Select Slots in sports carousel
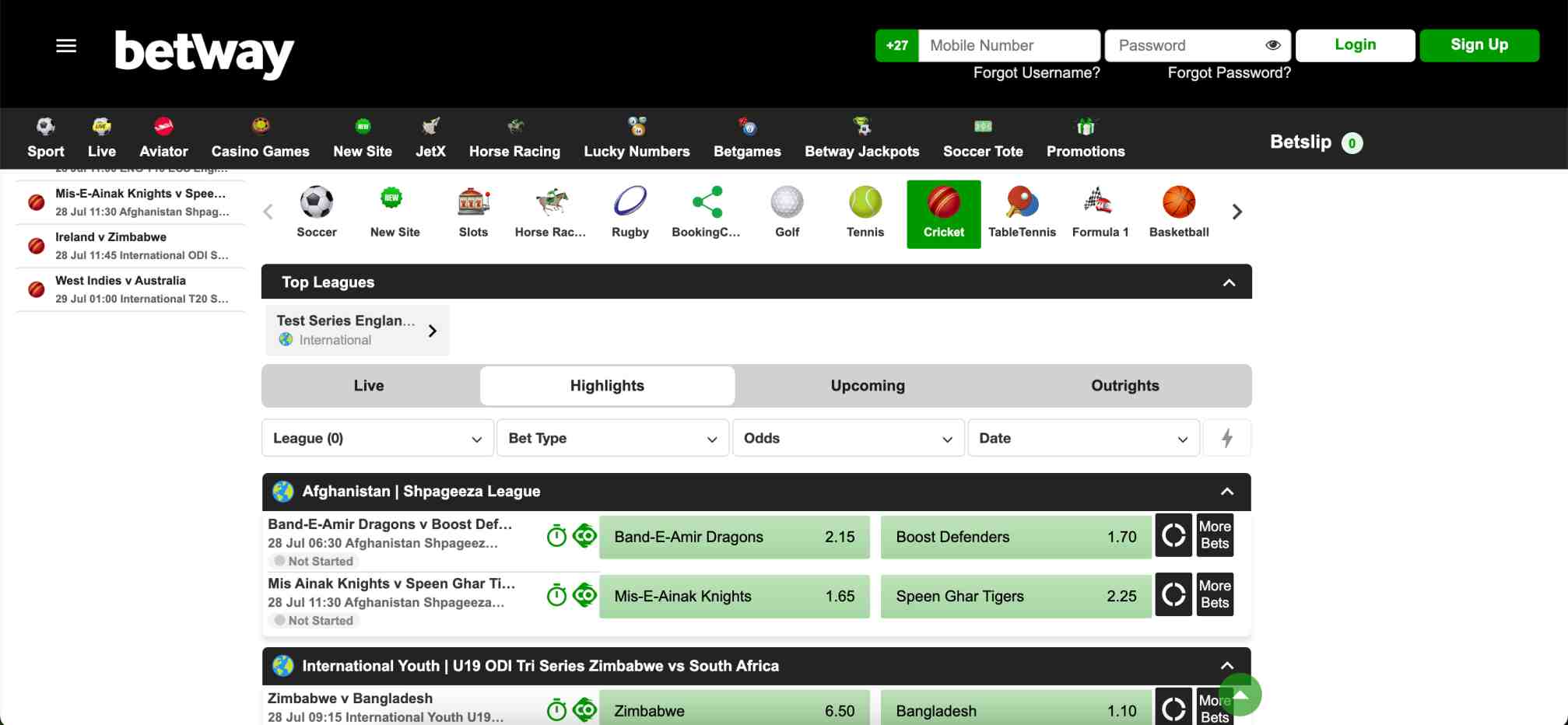The image size is (1568, 725). coord(473,213)
